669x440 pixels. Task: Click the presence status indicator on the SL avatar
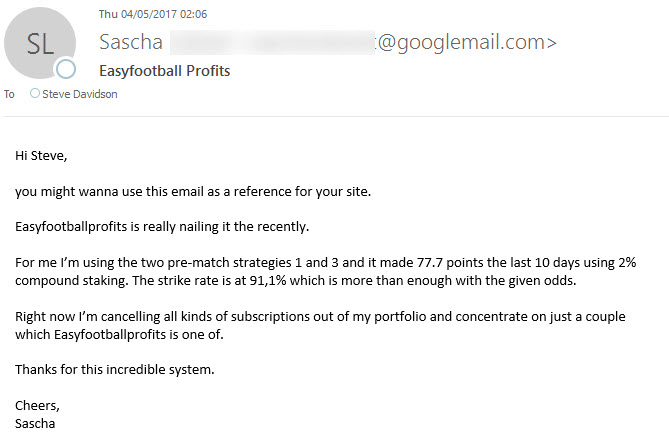pos(66,69)
